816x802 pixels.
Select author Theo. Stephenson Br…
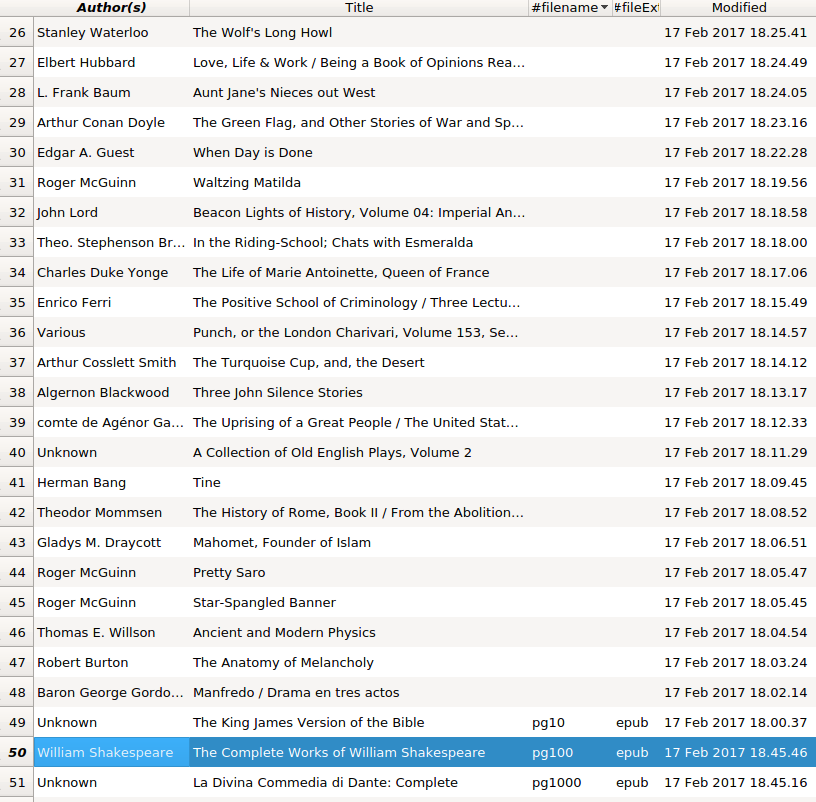click(111, 243)
